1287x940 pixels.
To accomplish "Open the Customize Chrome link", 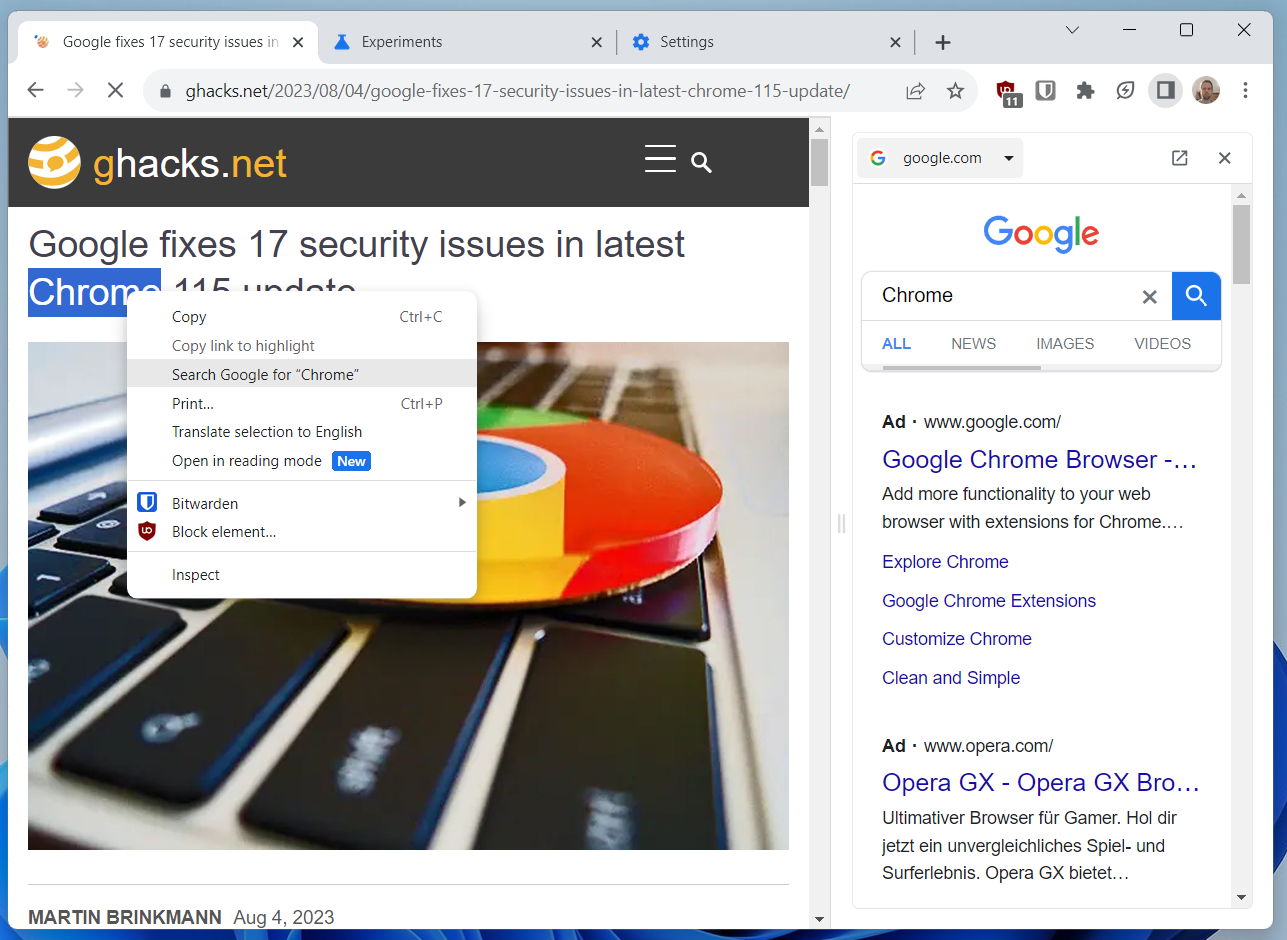I will 957,639.
